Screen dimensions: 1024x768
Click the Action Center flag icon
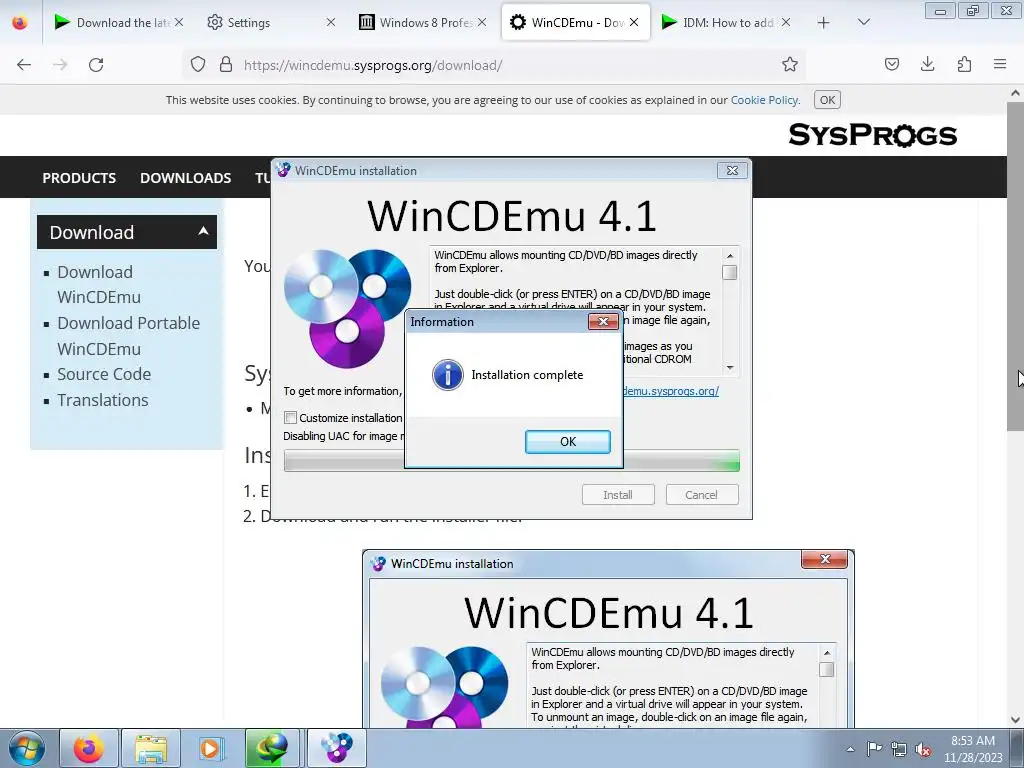pos(874,749)
